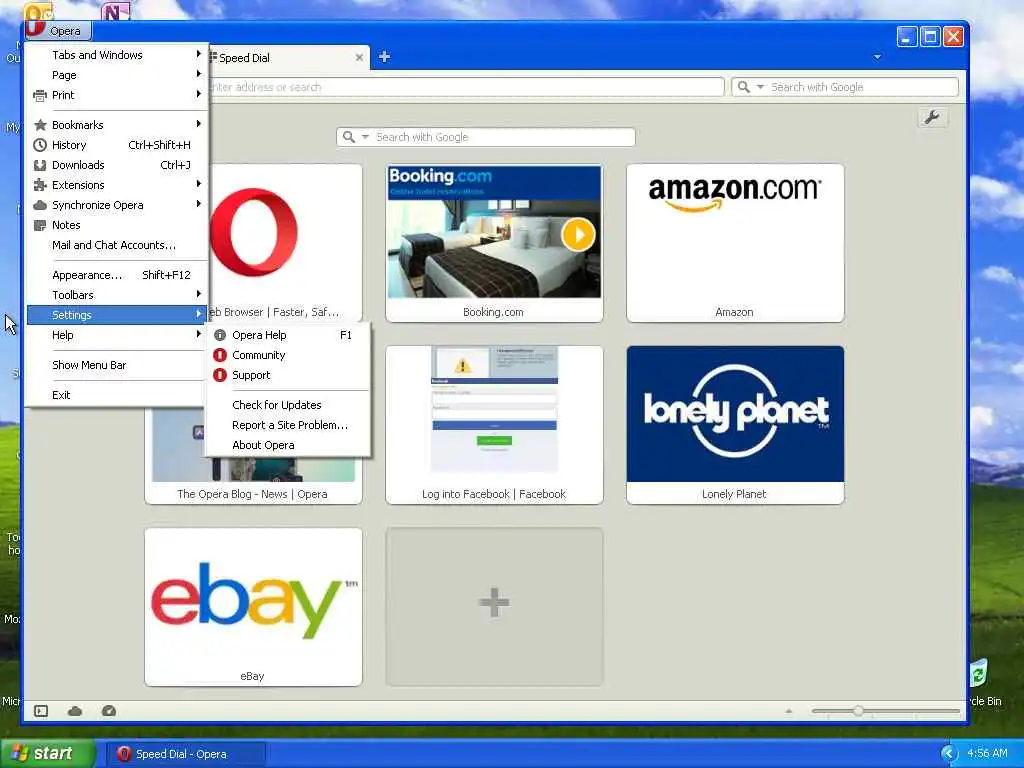The width and height of the screenshot is (1024, 768).
Task: Add a new Speed Dial entry
Action: [x=494, y=607]
